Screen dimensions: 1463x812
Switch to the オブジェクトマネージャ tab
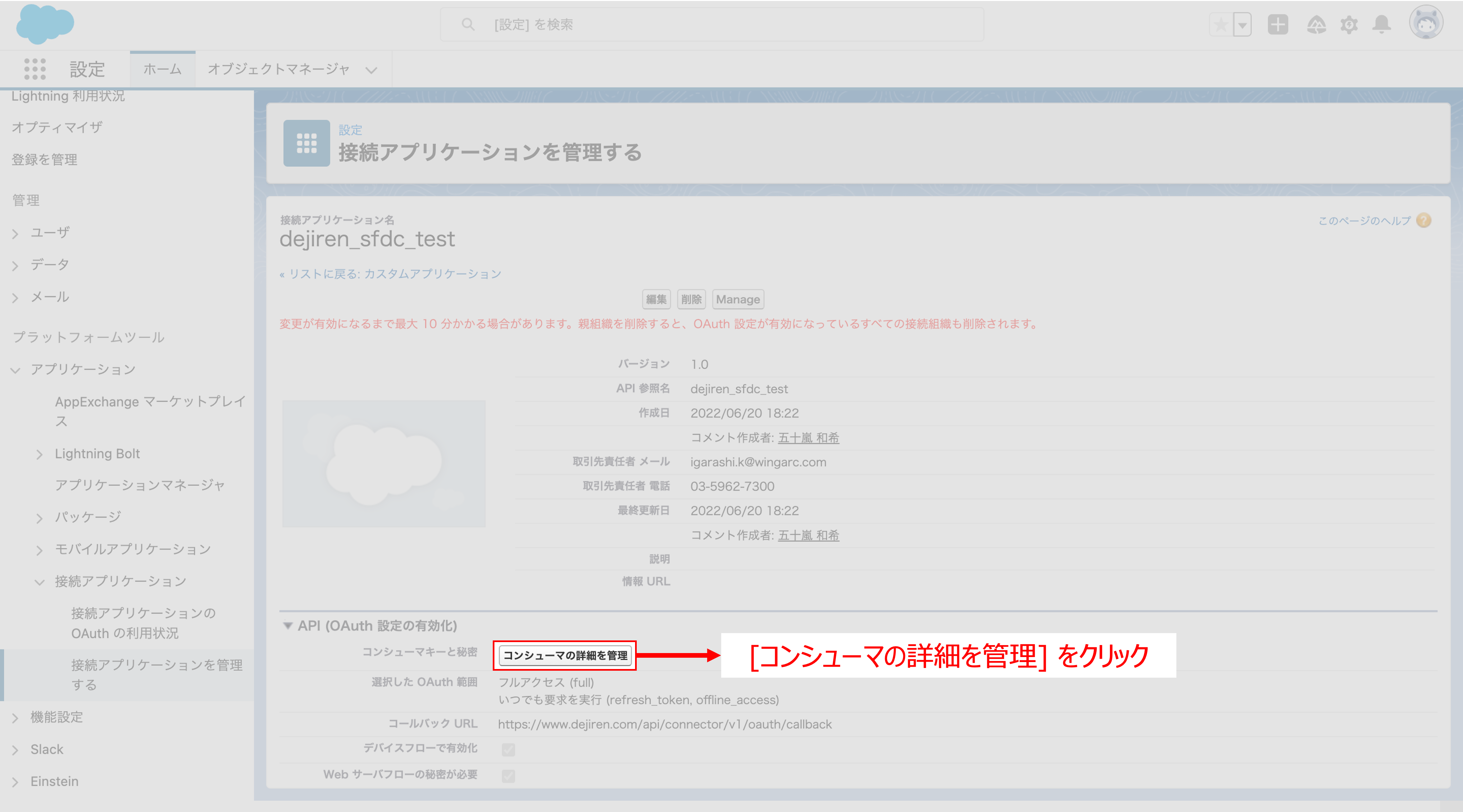[x=279, y=69]
